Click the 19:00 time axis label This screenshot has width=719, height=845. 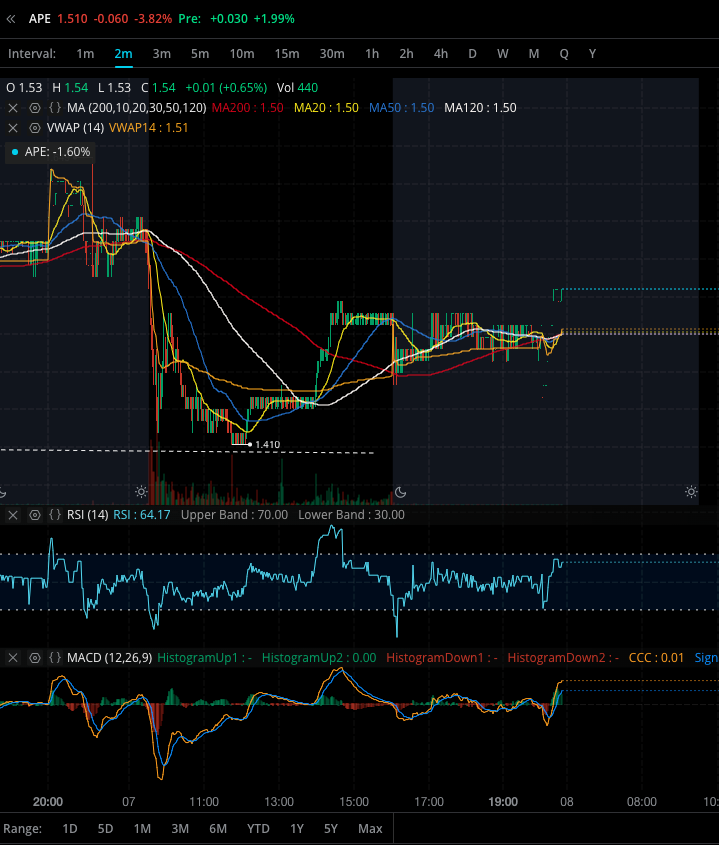pyautogui.click(x=503, y=801)
